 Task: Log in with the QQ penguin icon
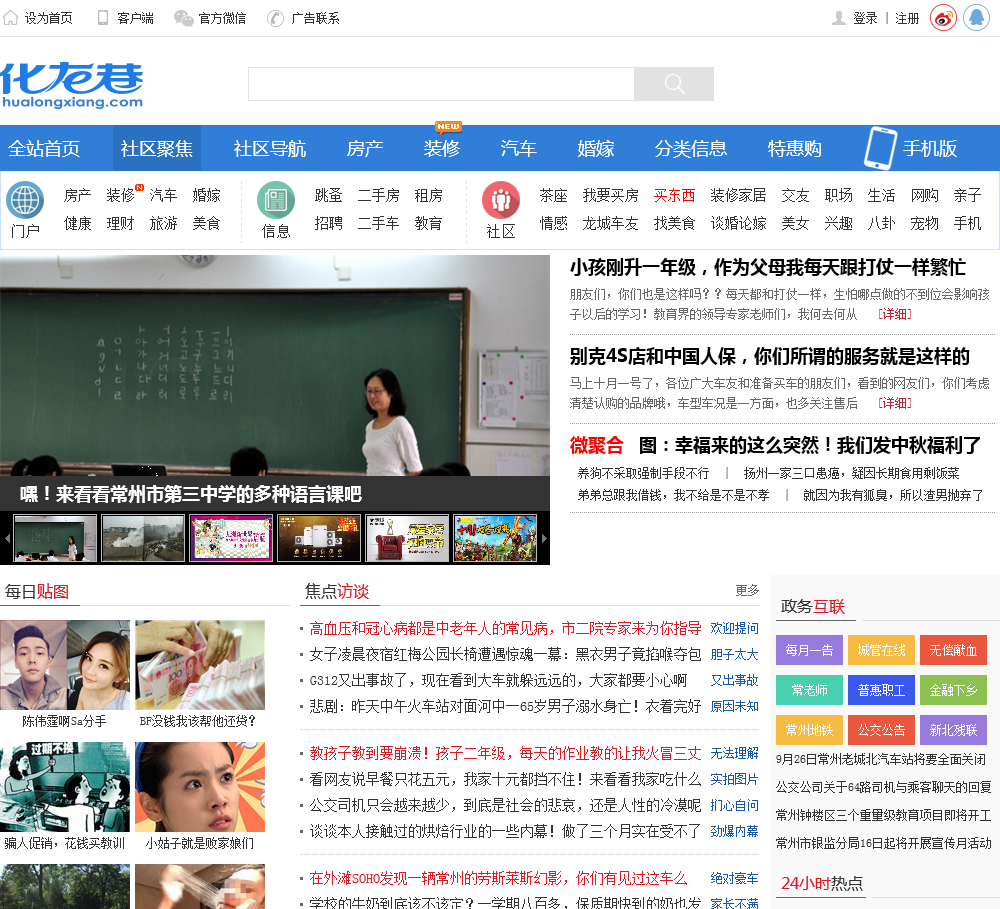[x=976, y=18]
